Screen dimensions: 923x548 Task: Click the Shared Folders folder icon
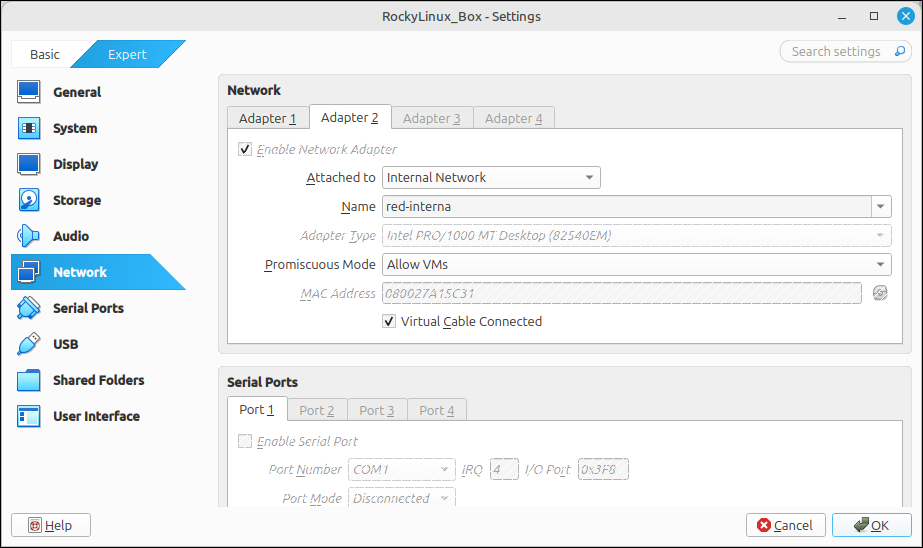pyautogui.click(x=28, y=380)
